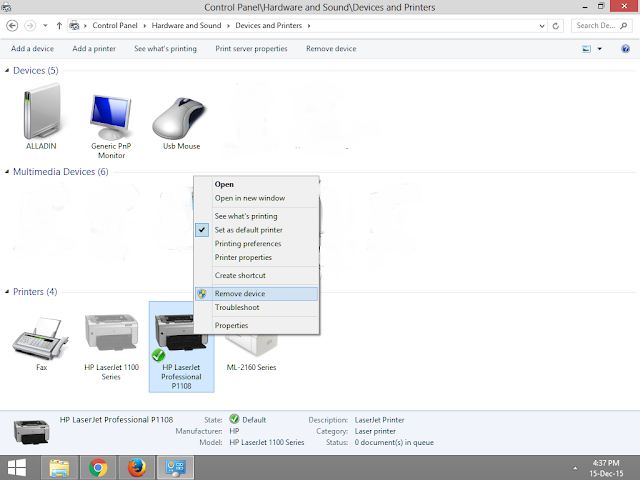Open Google Chrome from the taskbar

tap(98, 467)
